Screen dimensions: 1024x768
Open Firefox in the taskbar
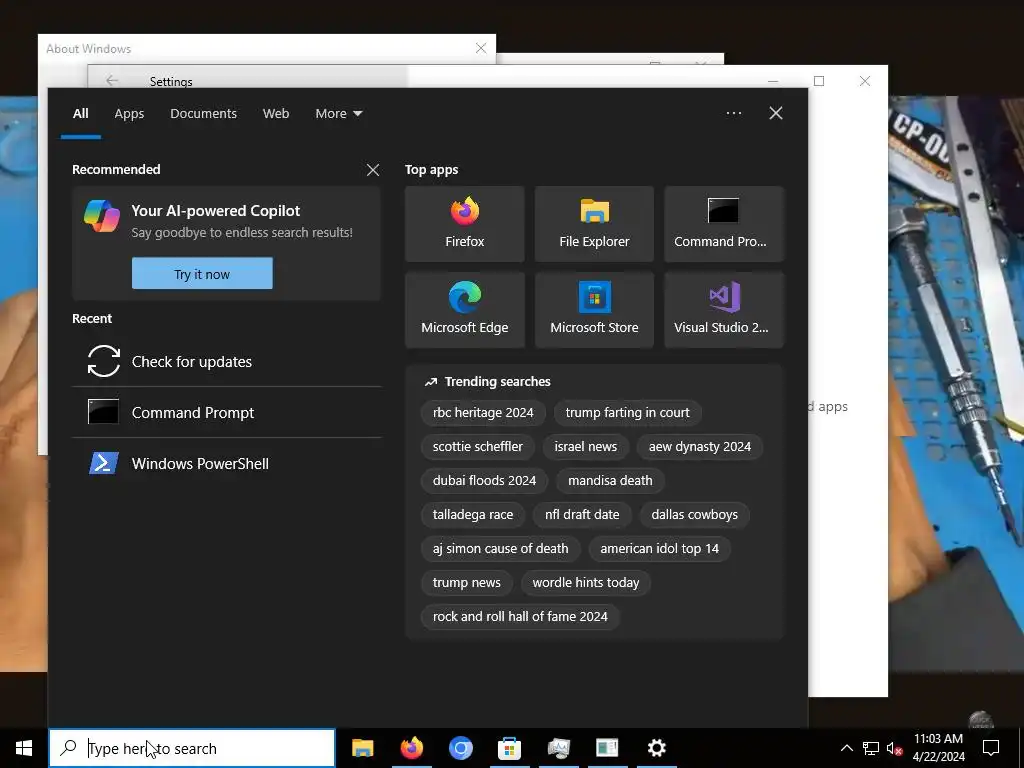point(411,748)
